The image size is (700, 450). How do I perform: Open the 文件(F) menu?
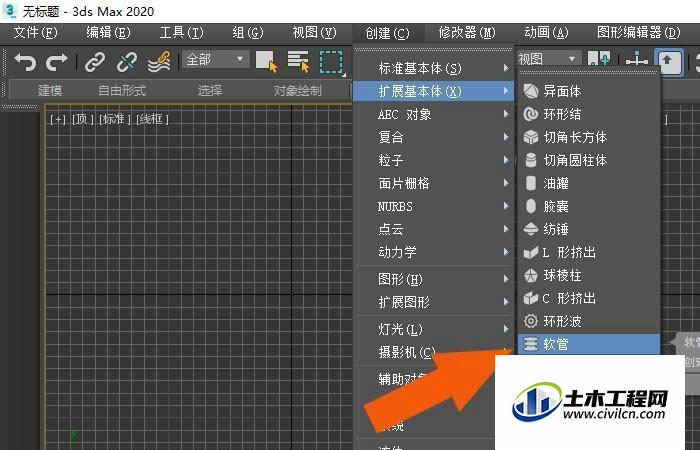[x=35, y=33]
